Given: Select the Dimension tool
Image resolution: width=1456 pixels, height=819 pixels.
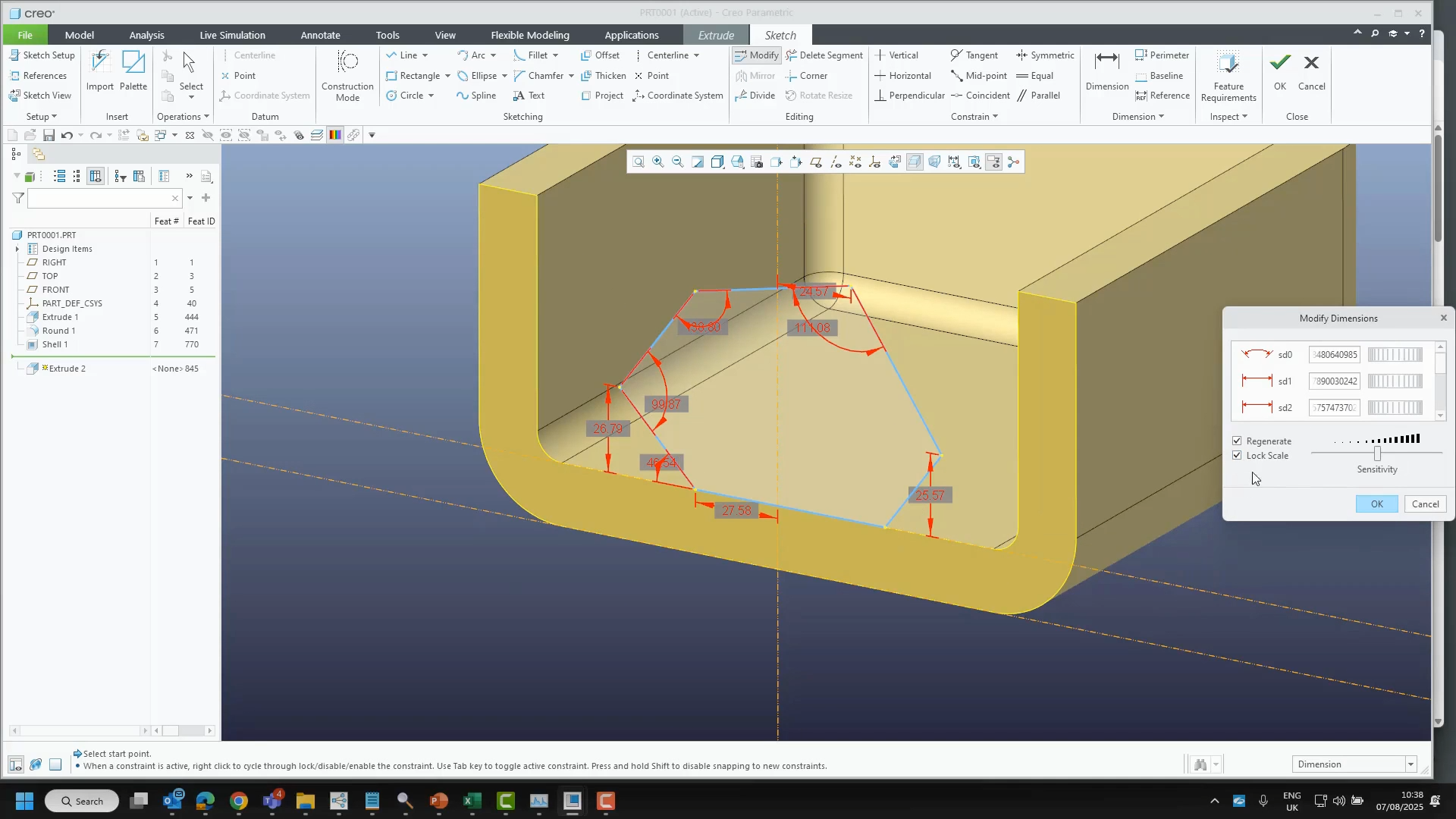Looking at the screenshot, I should pos(1107,71).
